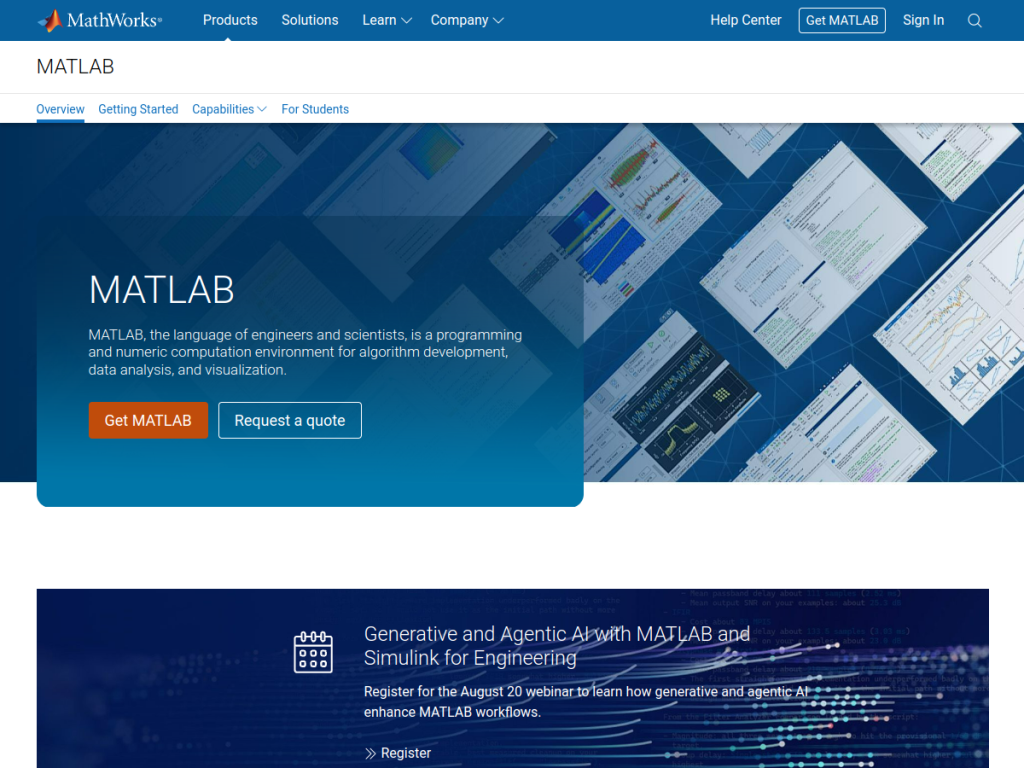Click the double-chevron icon beside Register
This screenshot has height=768, width=1024.
370,753
